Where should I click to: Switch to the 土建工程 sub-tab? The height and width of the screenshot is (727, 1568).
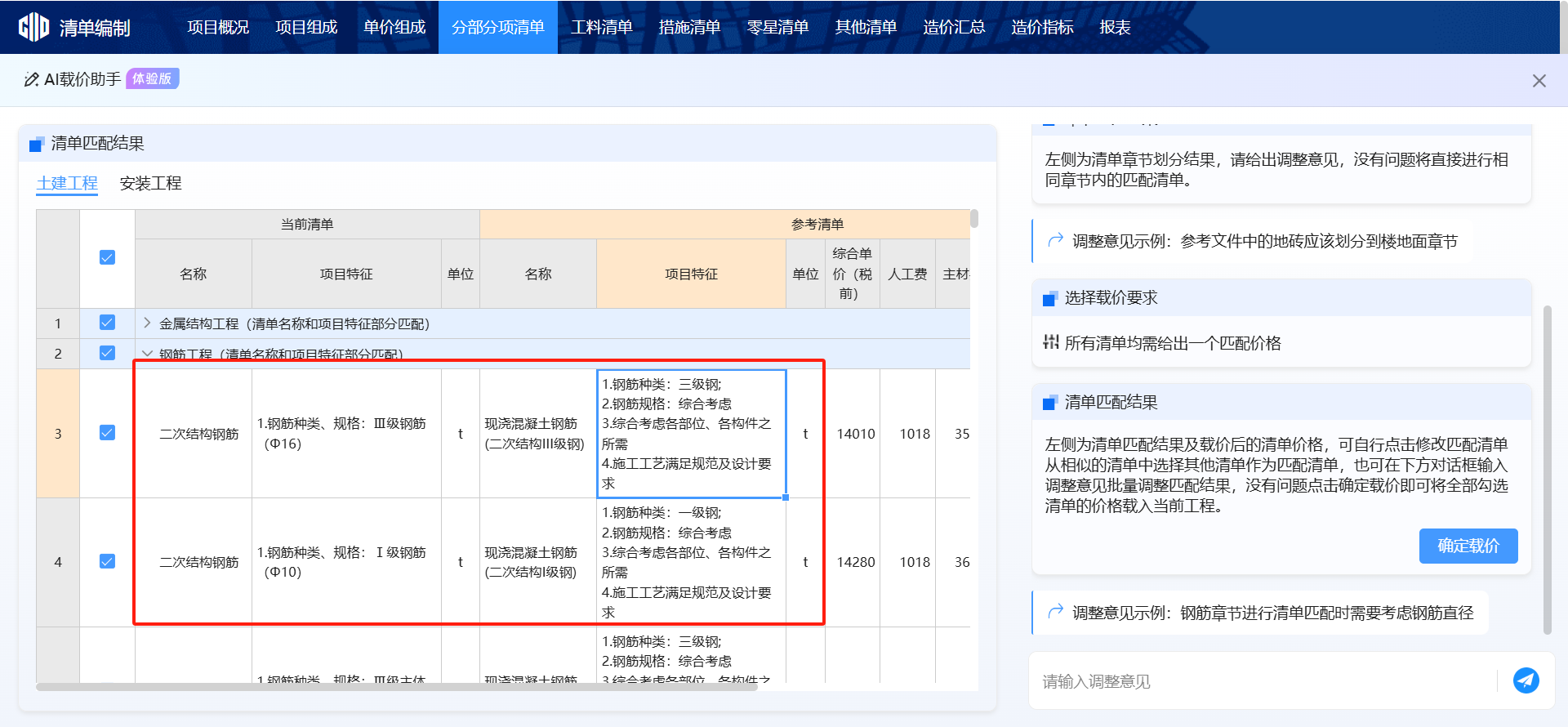point(67,183)
